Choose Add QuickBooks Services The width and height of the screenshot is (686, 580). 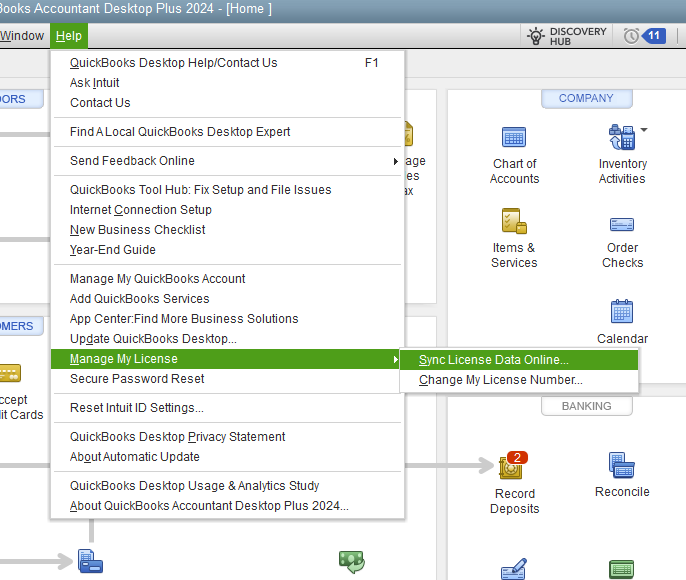227,299
